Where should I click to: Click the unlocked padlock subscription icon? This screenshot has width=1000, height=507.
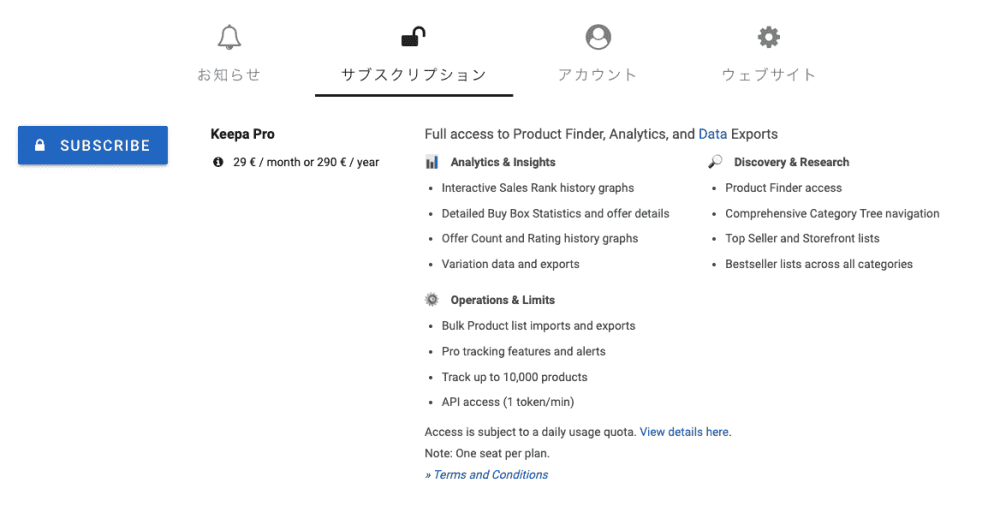tap(413, 37)
